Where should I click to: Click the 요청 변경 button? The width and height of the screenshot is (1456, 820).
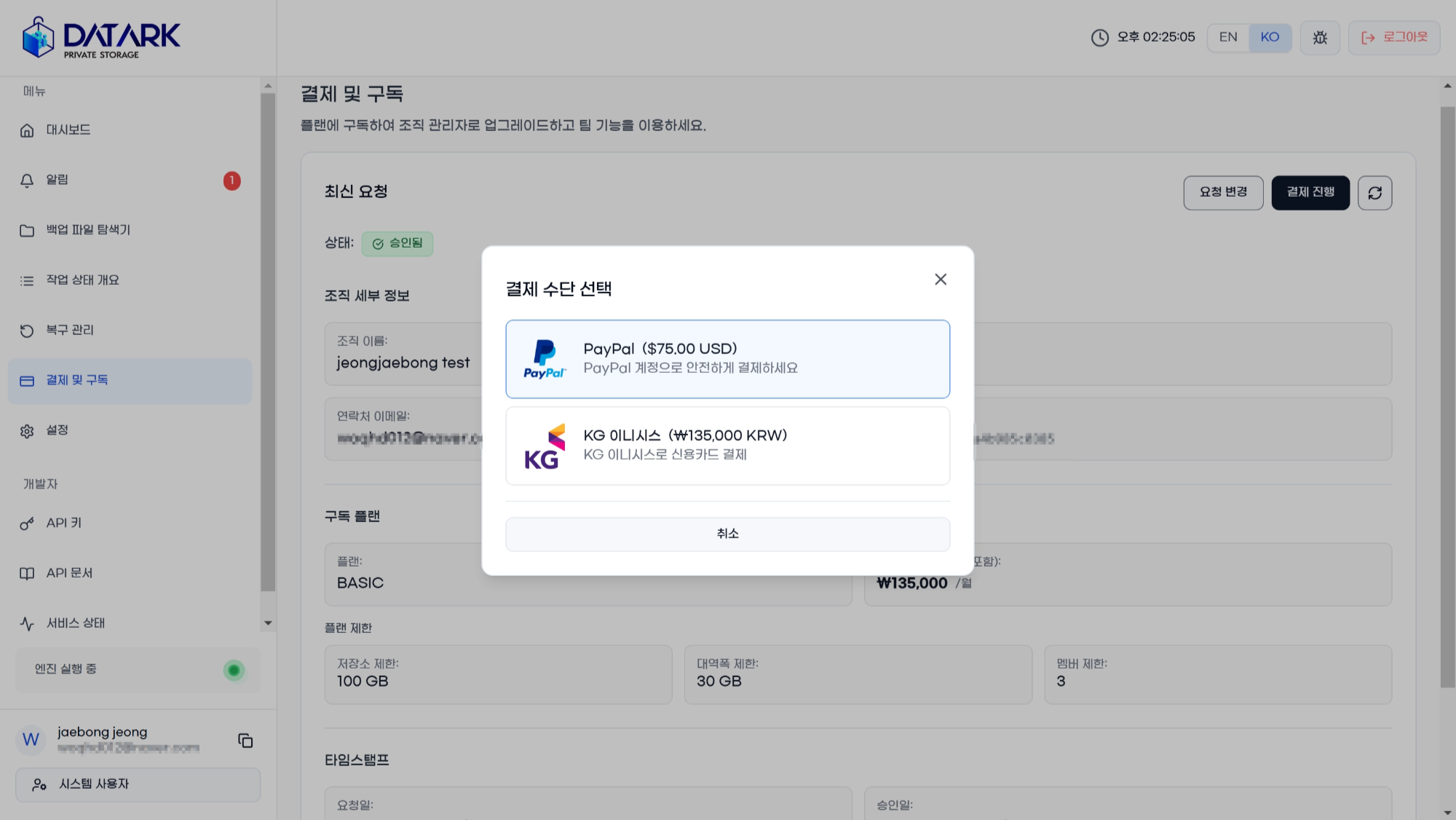click(1223, 193)
